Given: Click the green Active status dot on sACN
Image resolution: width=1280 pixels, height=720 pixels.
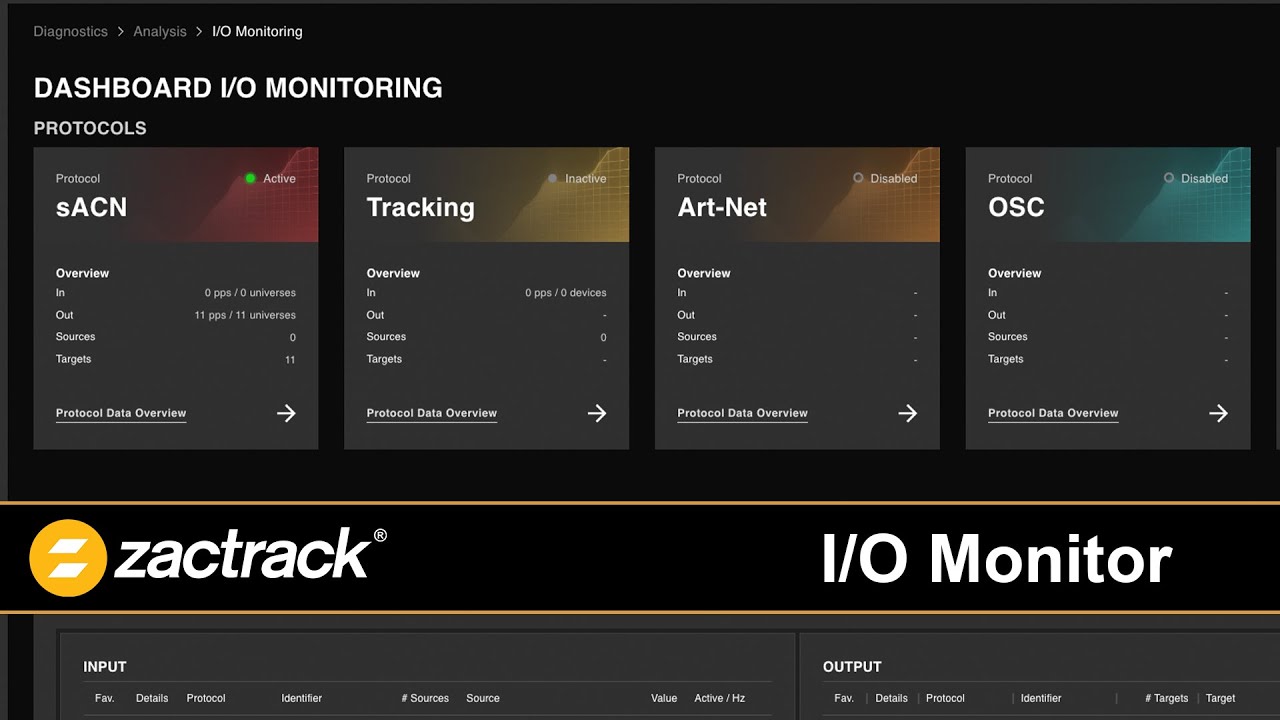Looking at the screenshot, I should coord(251,178).
